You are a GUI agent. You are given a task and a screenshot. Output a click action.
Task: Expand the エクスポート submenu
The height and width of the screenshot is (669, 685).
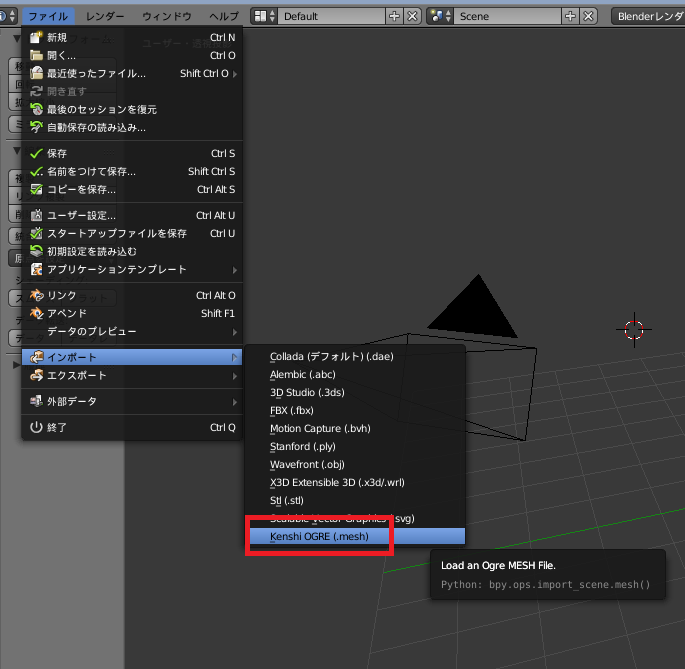point(132,375)
